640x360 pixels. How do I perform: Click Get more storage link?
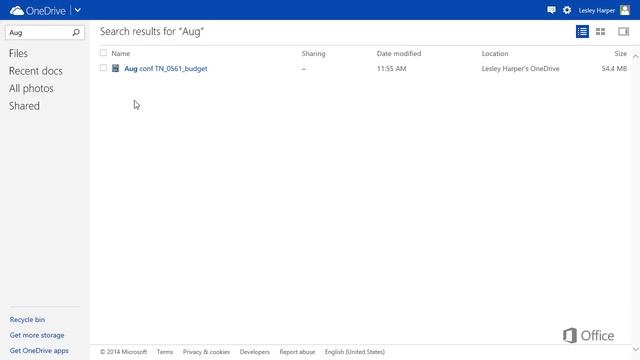(37, 335)
